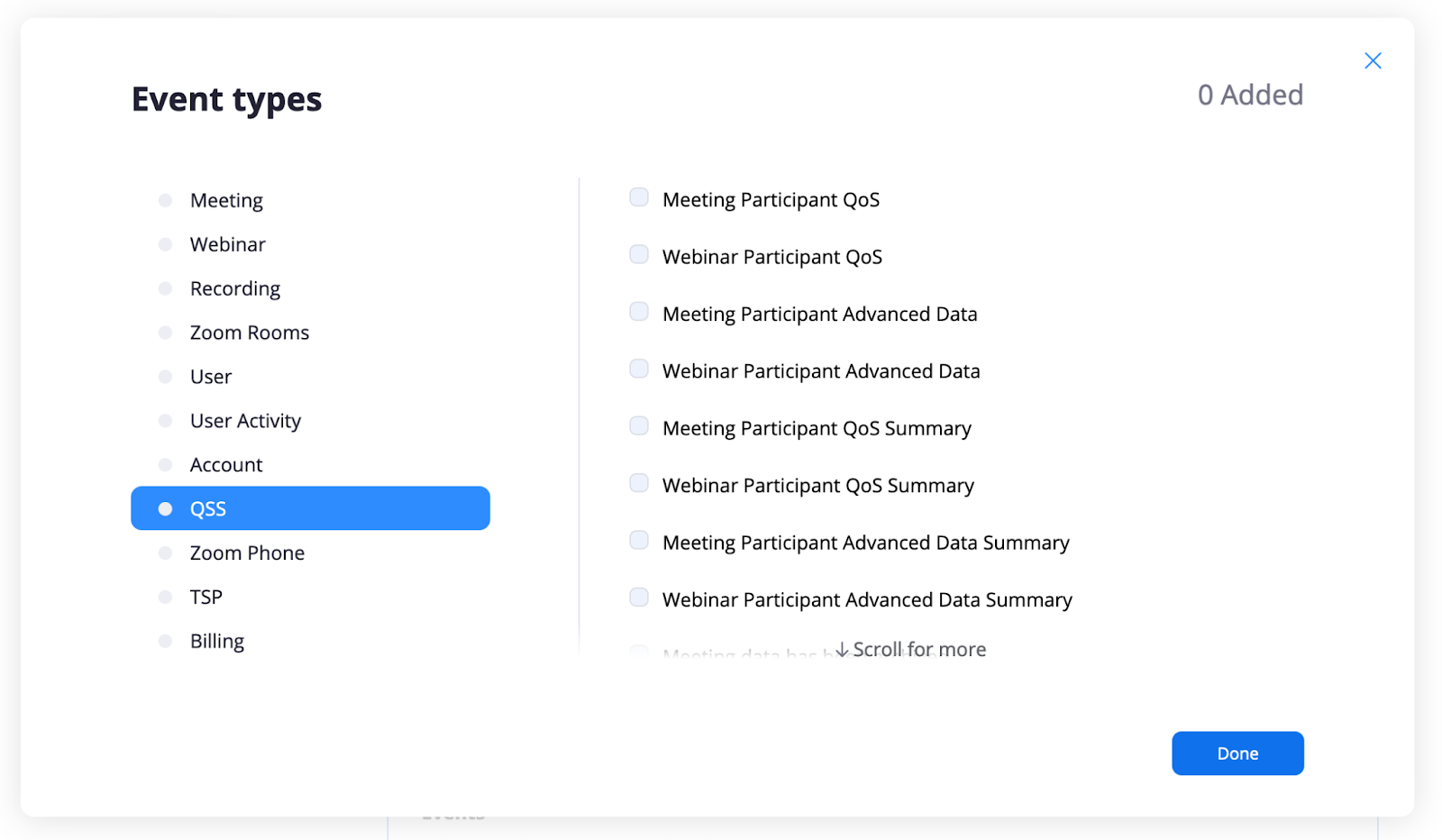The image size is (1442, 840).
Task: Enable the Meeting Participant QoS checkbox
Action: [x=638, y=196]
